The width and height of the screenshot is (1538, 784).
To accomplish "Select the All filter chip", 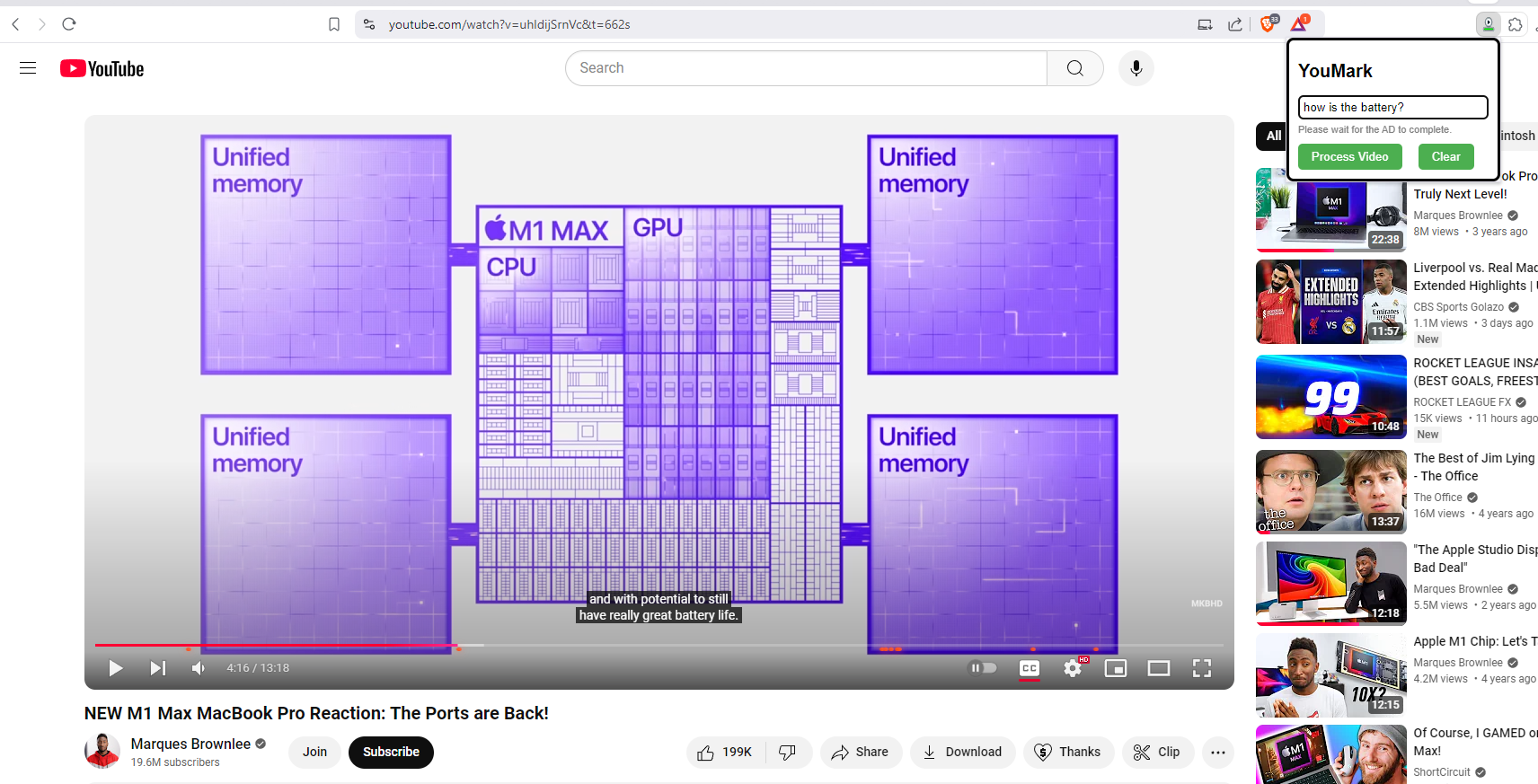I will pyautogui.click(x=1273, y=136).
